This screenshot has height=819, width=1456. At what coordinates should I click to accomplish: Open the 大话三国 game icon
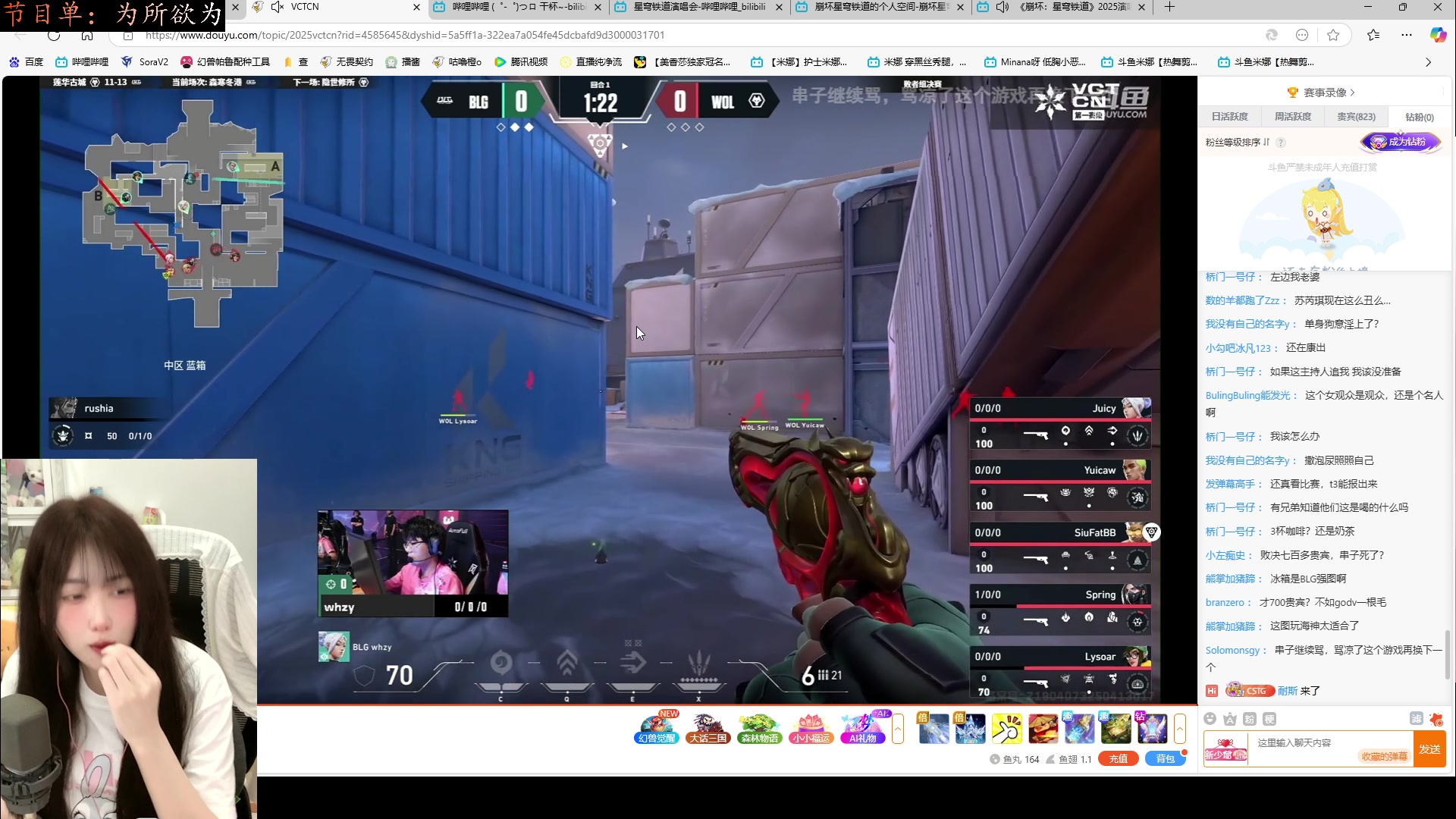coord(708,728)
